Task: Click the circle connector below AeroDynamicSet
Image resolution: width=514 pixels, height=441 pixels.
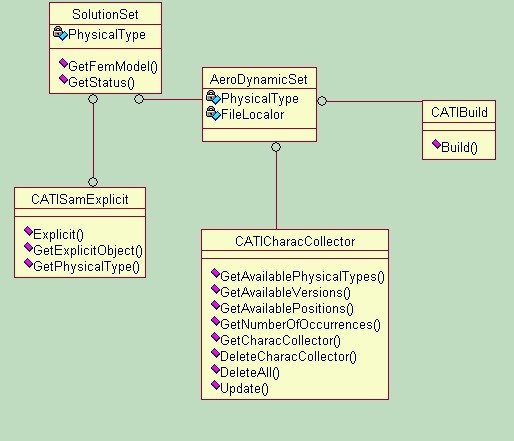Action: [x=276, y=147]
